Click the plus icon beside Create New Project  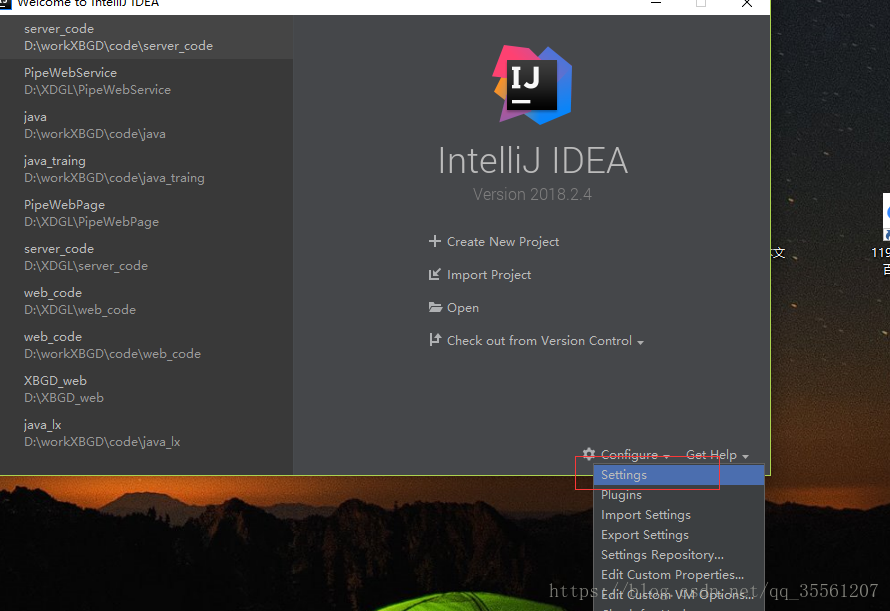(x=435, y=241)
